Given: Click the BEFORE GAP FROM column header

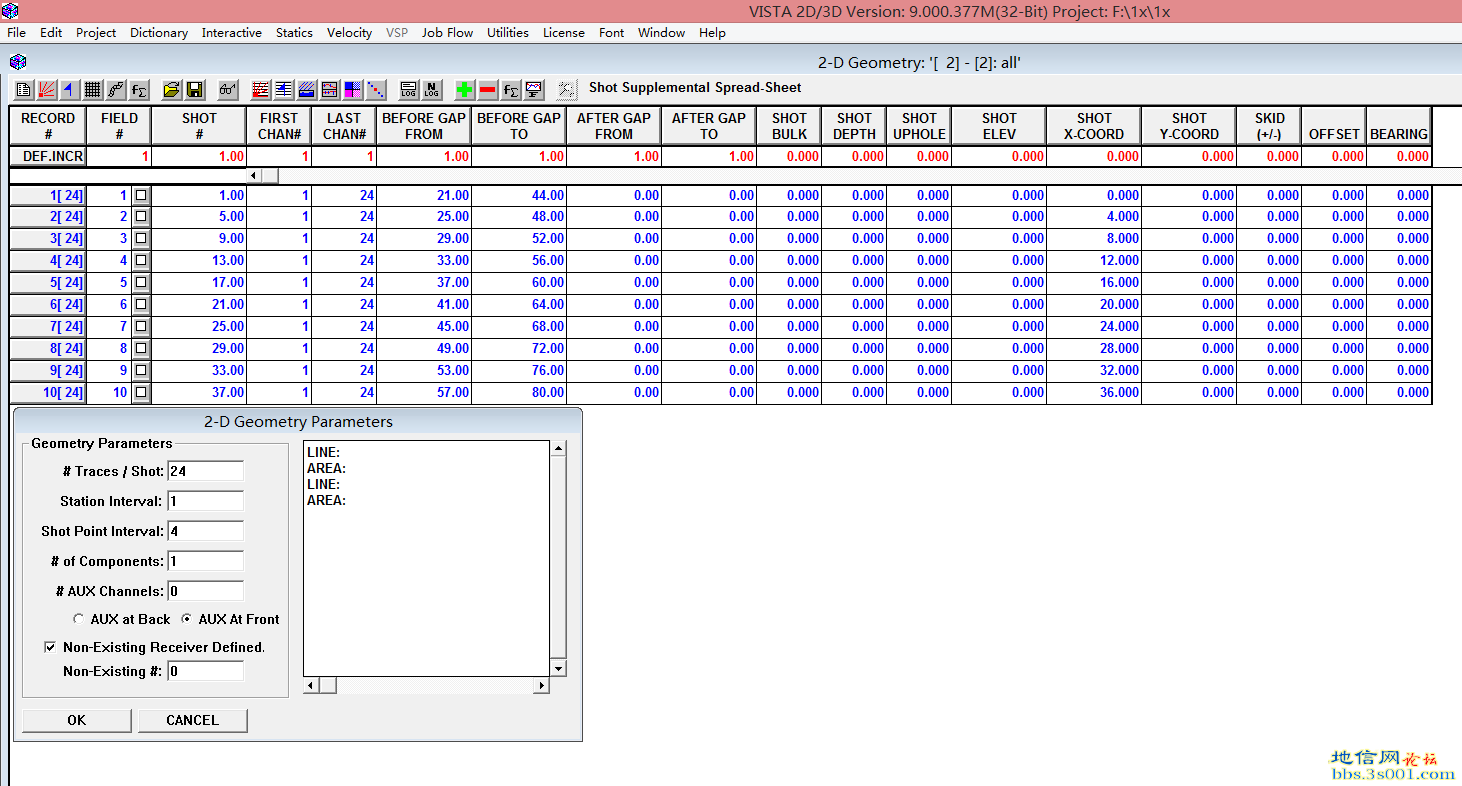Looking at the screenshot, I should pyautogui.click(x=424, y=126).
